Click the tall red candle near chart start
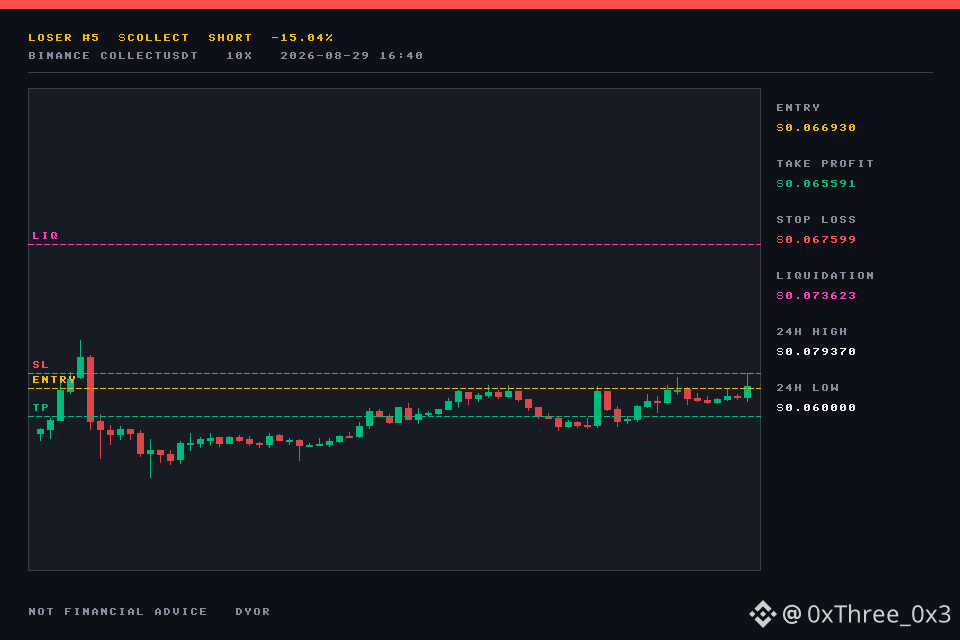Screen dimensions: 960x640 [91, 390]
